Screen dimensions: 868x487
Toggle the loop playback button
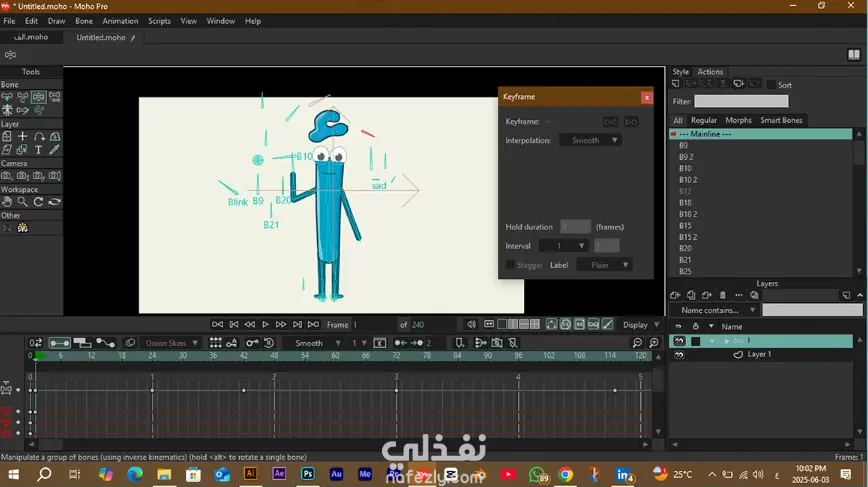tap(489, 324)
